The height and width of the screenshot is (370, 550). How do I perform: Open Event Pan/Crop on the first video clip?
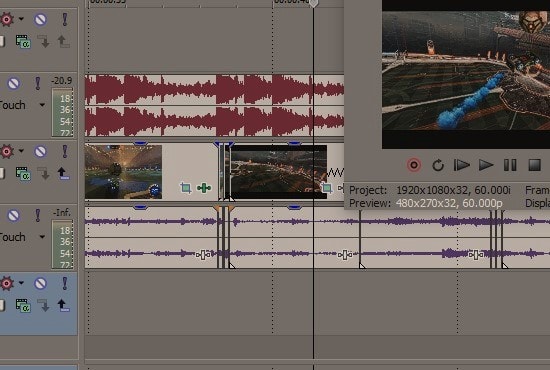tap(186, 188)
